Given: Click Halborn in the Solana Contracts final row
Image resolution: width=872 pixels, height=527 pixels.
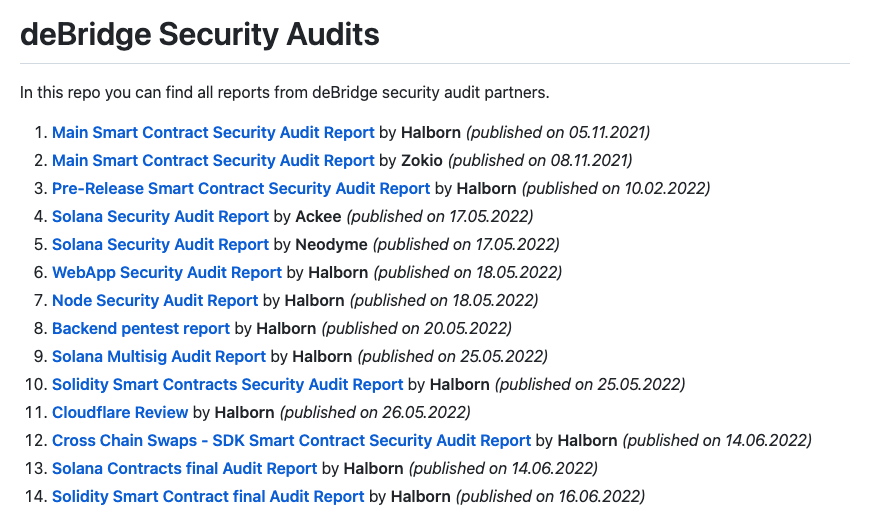Looking at the screenshot, I should 374,468.
